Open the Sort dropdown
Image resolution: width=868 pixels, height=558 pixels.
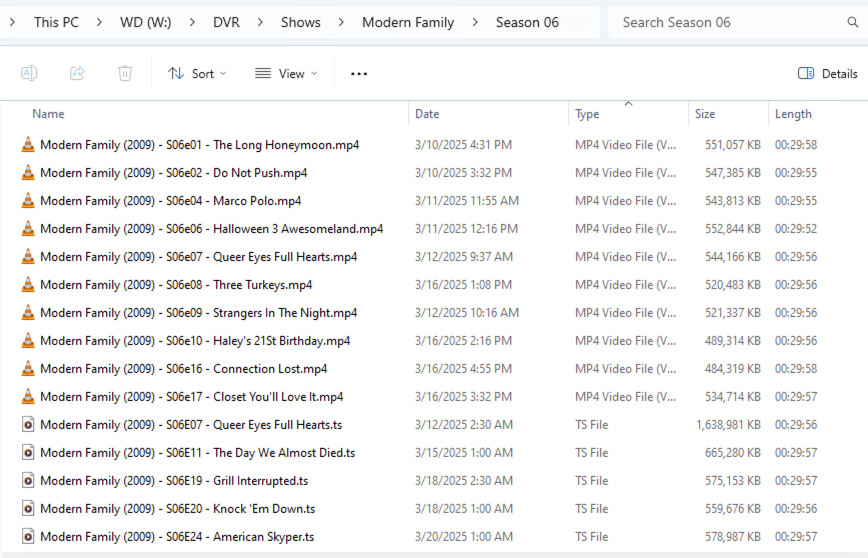pos(197,74)
